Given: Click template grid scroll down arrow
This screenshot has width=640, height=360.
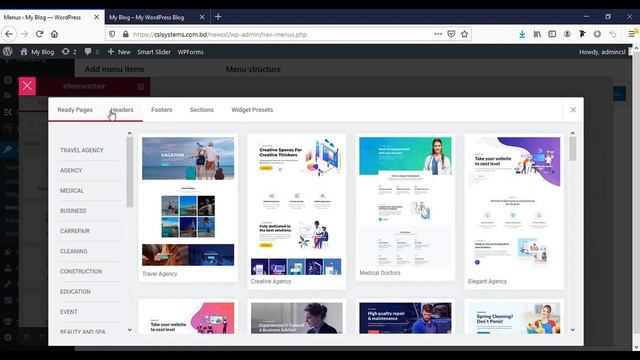Looking at the screenshot, I should (572, 330).
